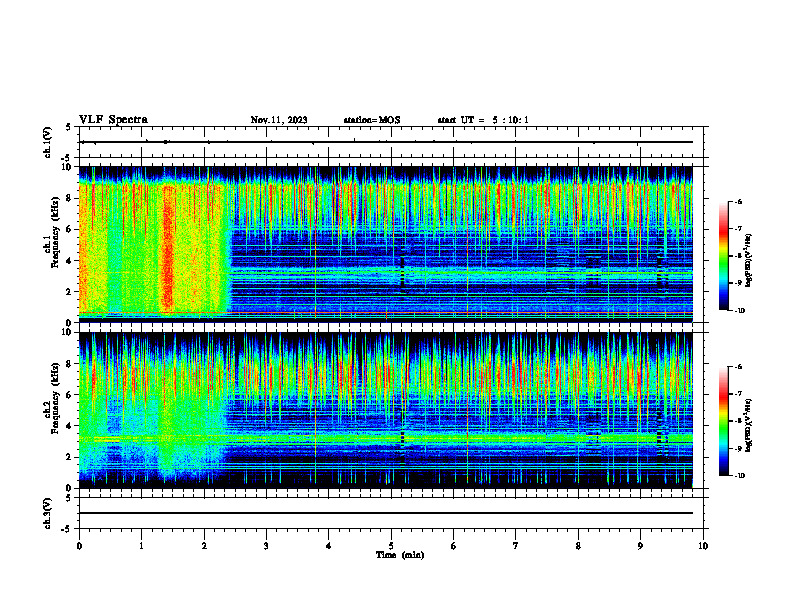Click the "8" frequency tick of ch.1 spectrogram

coord(69,198)
